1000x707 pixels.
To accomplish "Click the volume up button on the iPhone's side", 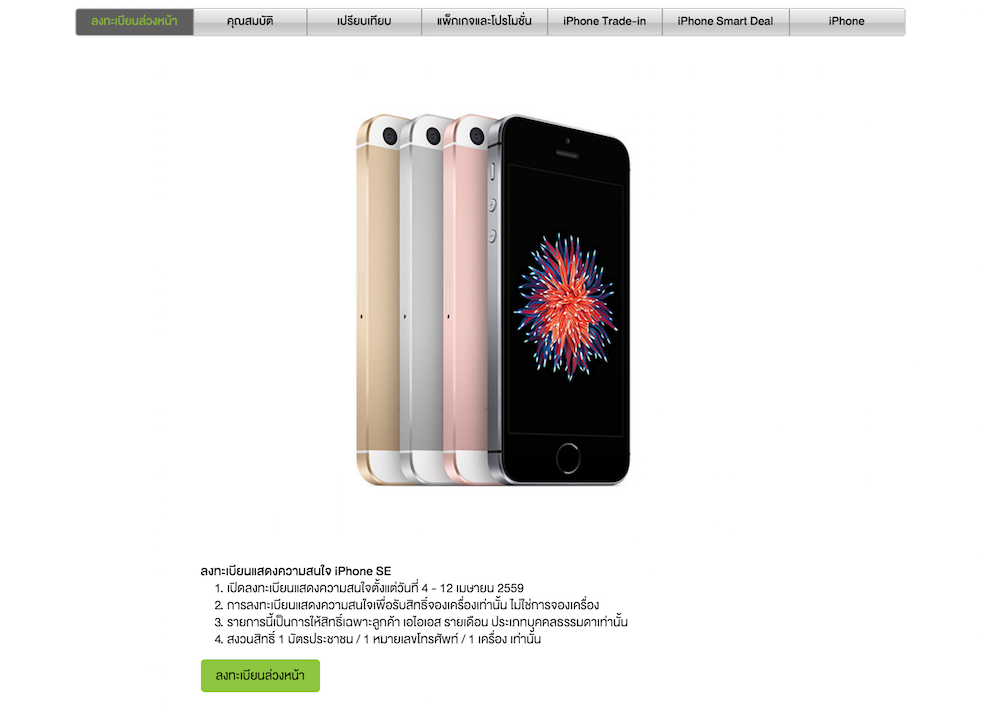I will tap(492, 205).
